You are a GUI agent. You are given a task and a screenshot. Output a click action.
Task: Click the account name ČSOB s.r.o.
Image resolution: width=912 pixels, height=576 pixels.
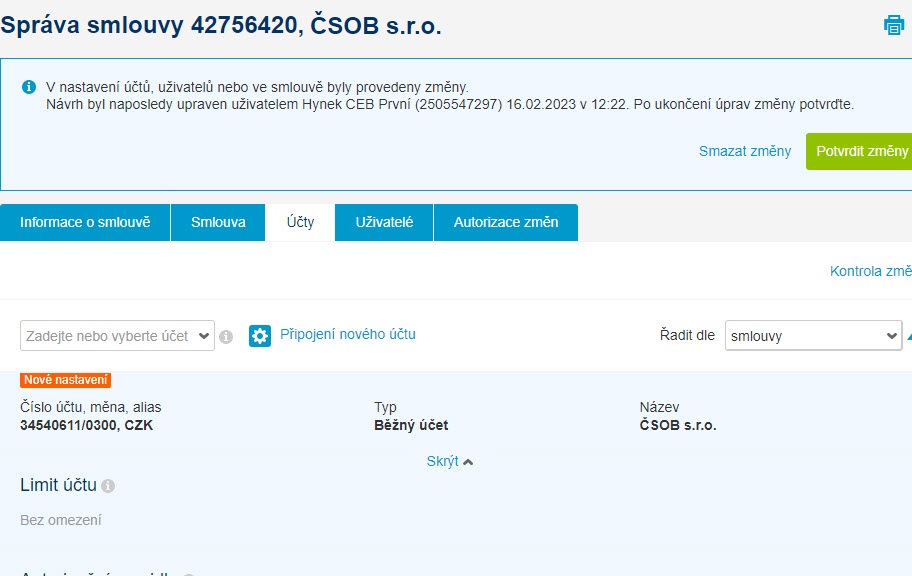[x=678, y=425]
